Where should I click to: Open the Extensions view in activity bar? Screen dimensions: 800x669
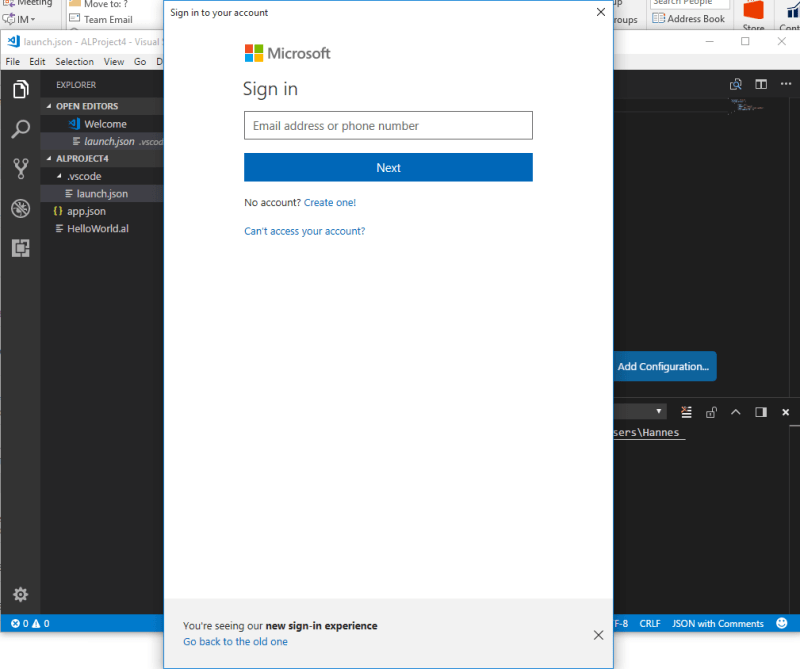pos(20,248)
